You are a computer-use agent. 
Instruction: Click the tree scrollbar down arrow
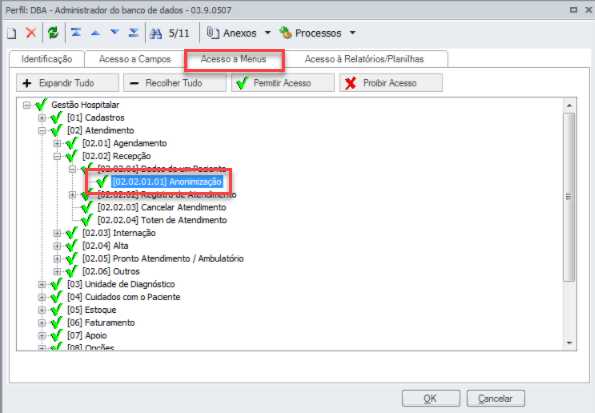point(569,343)
